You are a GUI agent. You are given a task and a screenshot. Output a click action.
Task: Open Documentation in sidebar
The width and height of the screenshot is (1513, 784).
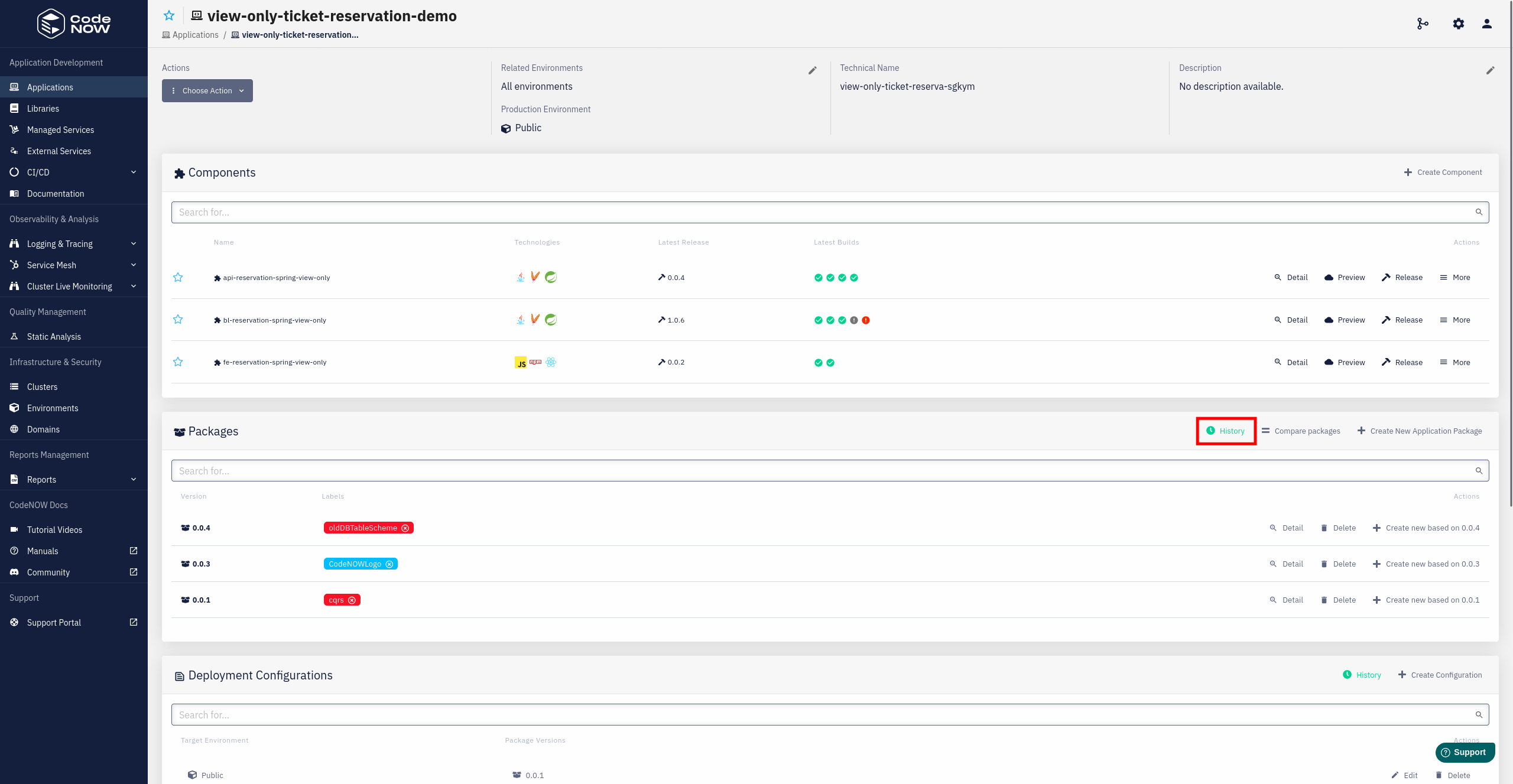(x=74, y=194)
